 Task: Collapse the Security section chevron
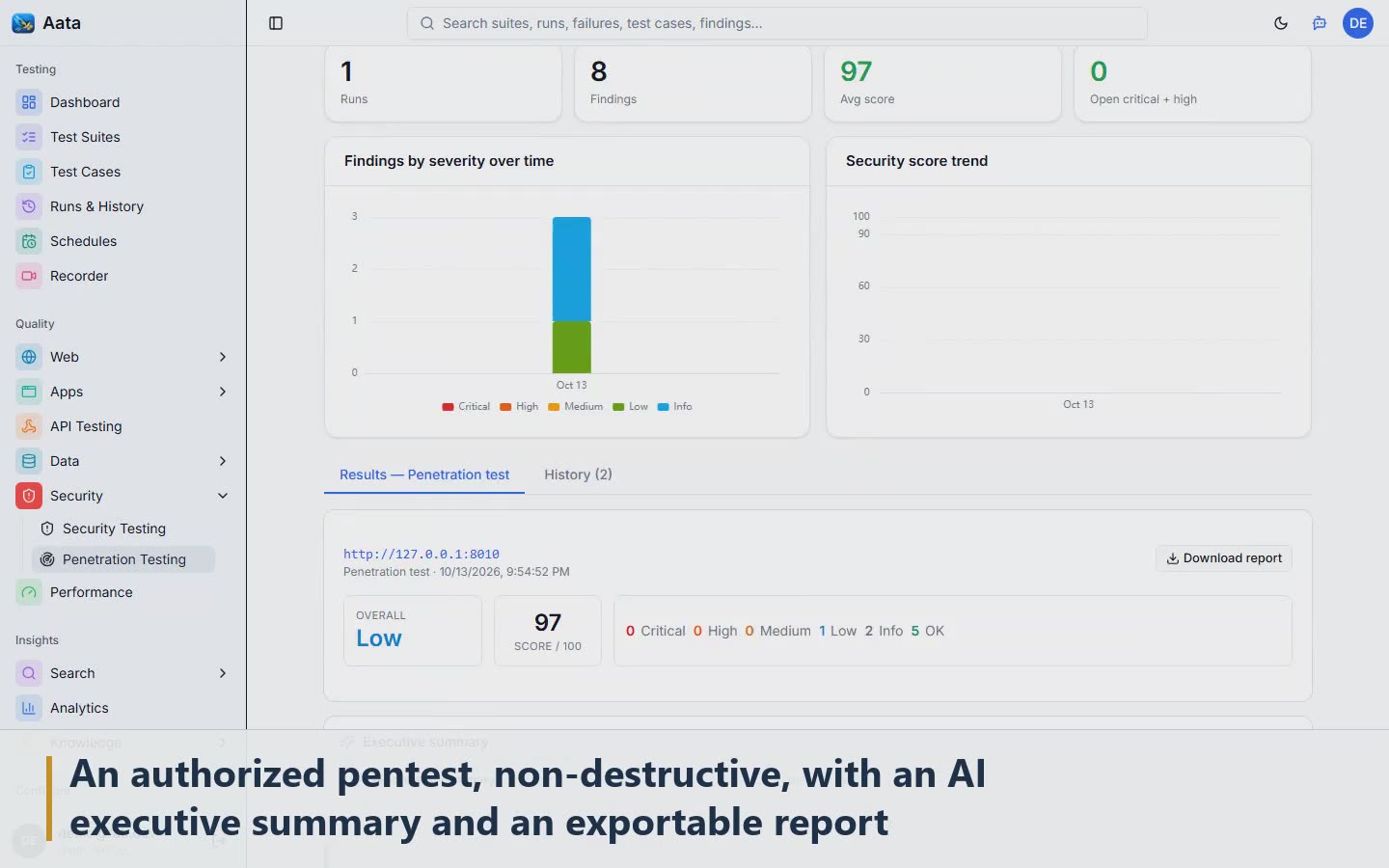[x=223, y=496]
